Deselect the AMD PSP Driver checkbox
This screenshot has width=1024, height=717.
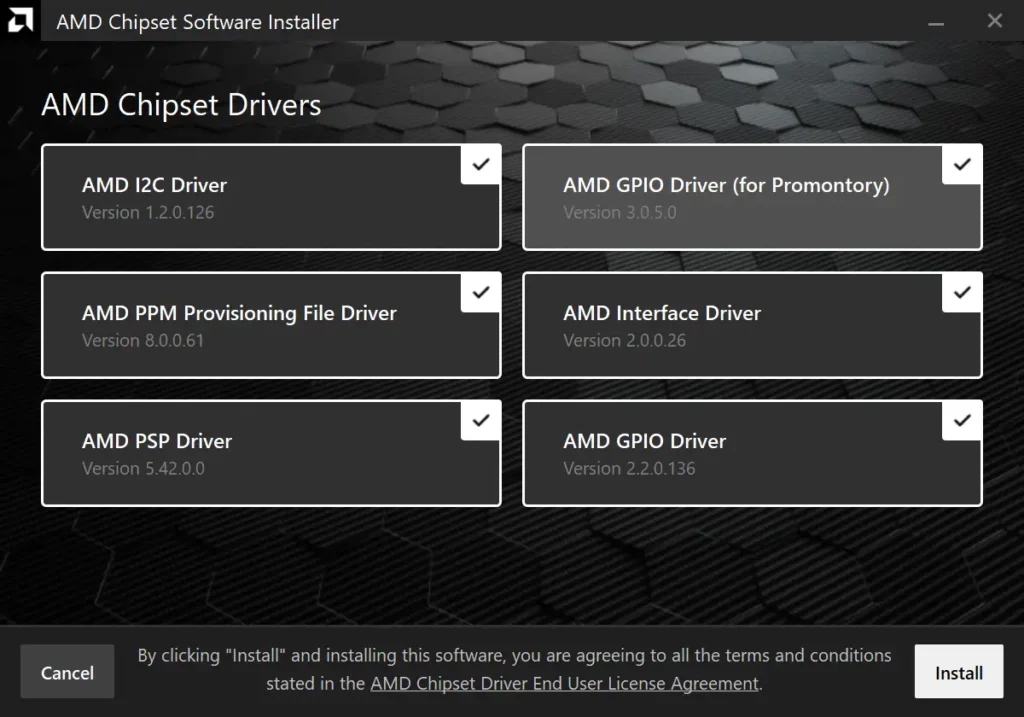click(x=481, y=421)
